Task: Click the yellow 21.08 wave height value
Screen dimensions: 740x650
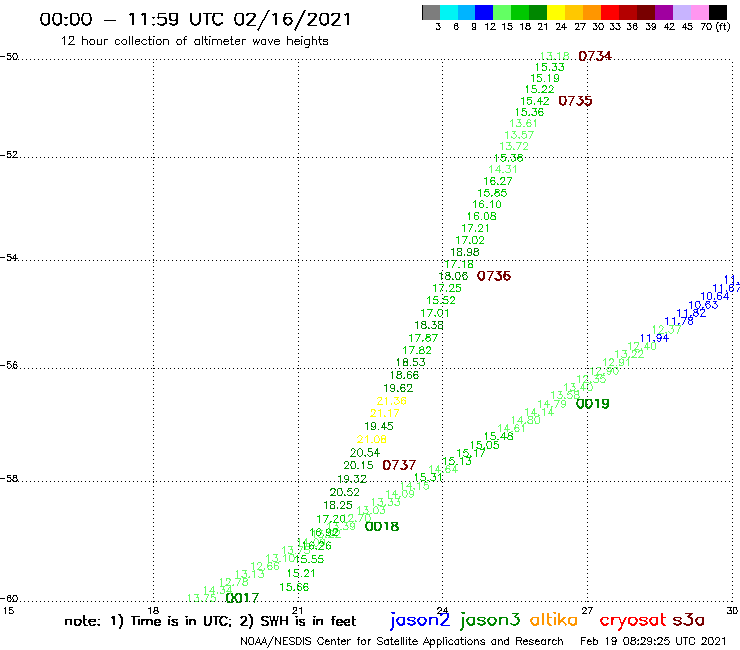Action: [x=371, y=439]
